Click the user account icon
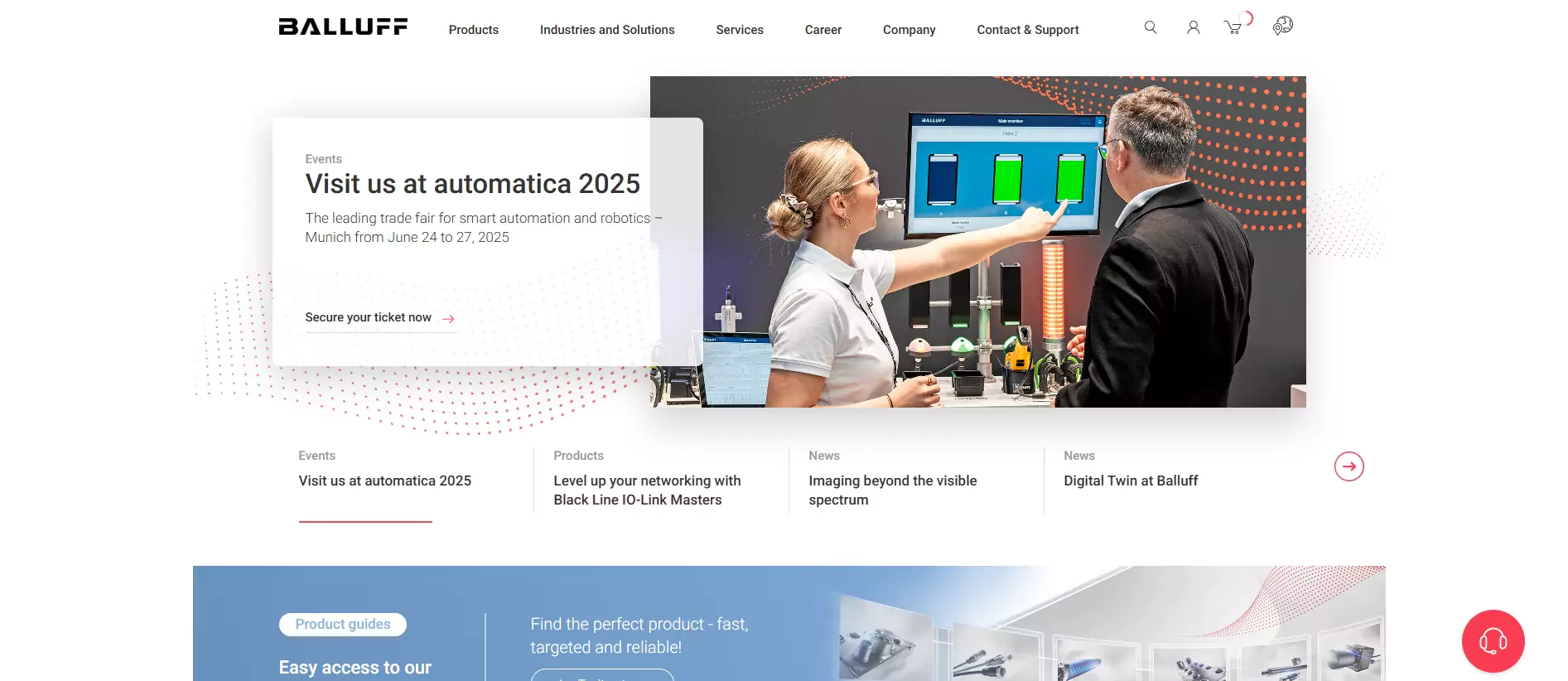The width and height of the screenshot is (1568, 681). [x=1194, y=27]
